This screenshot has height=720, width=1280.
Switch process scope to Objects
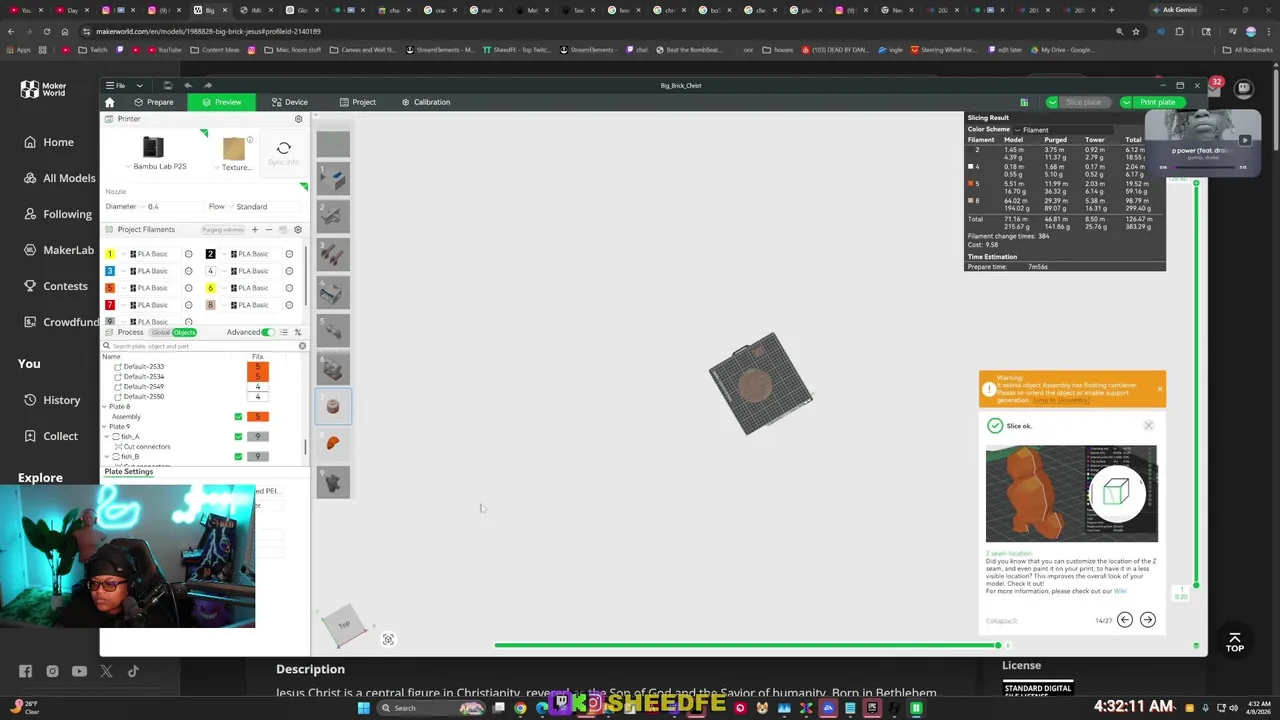(x=184, y=332)
